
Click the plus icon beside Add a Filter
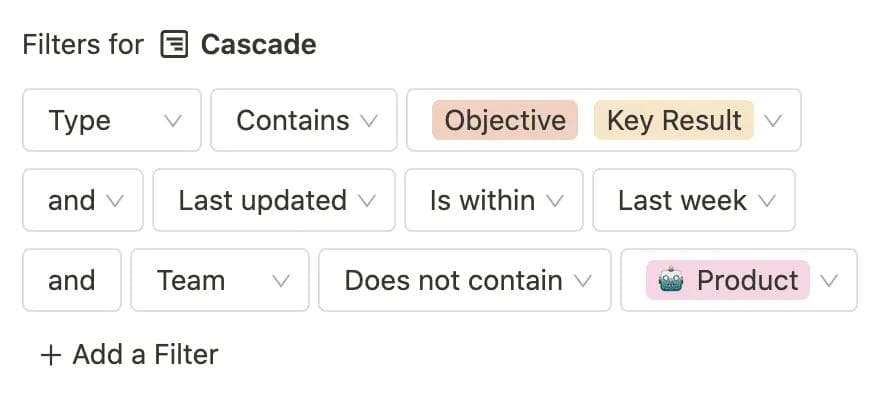tap(50, 354)
